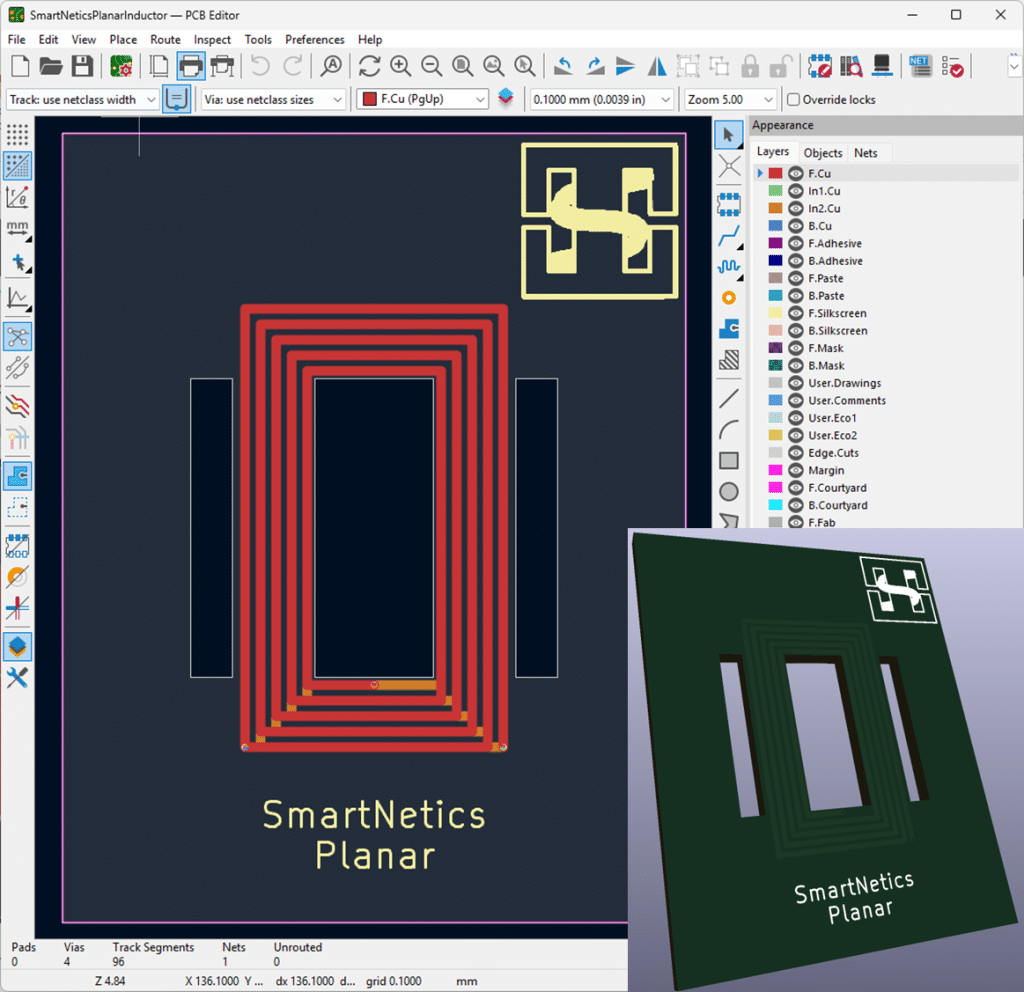
Task: Open the grid size 0.1000 mm dropdown
Action: [601, 99]
